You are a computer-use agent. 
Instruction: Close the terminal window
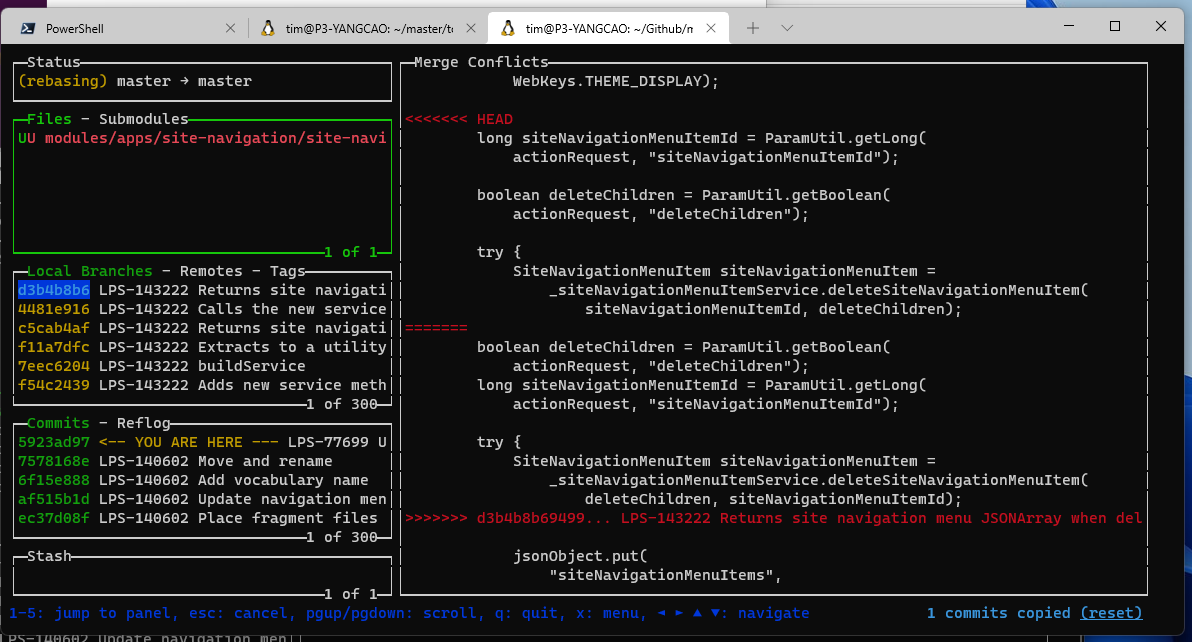coord(1161,26)
